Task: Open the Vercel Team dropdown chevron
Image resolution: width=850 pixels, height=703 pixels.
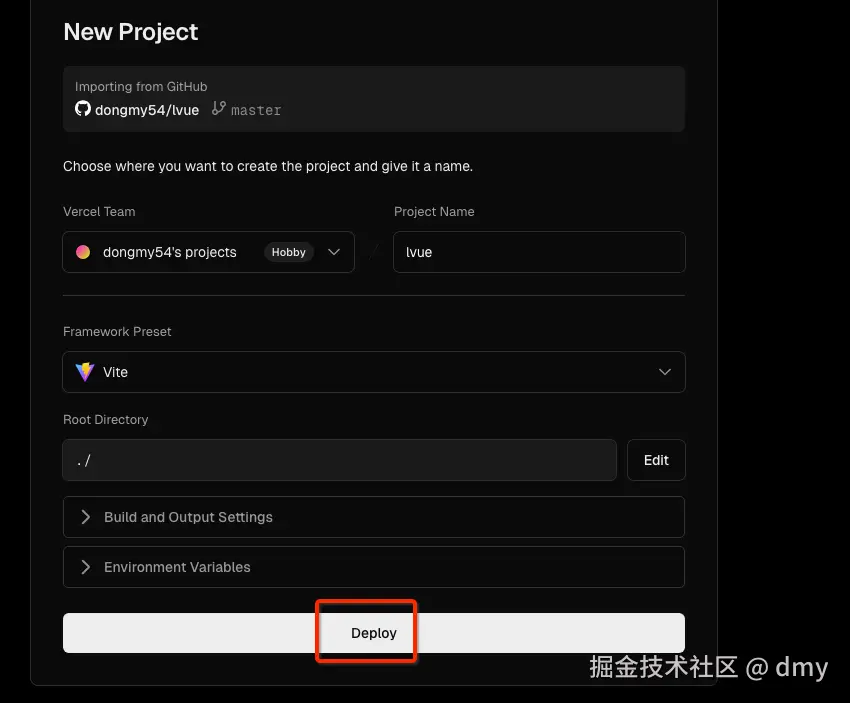Action: pos(334,252)
